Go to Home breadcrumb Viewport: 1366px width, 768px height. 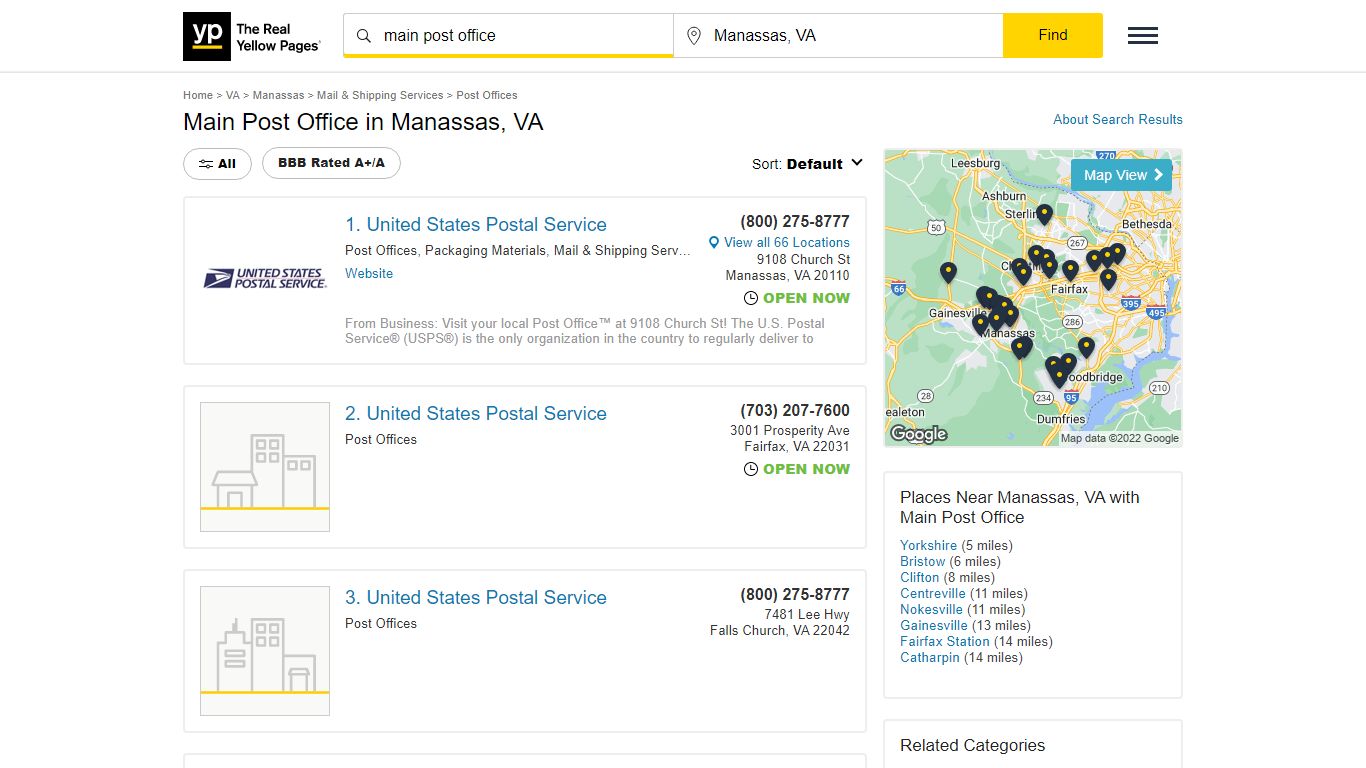[198, 95]
